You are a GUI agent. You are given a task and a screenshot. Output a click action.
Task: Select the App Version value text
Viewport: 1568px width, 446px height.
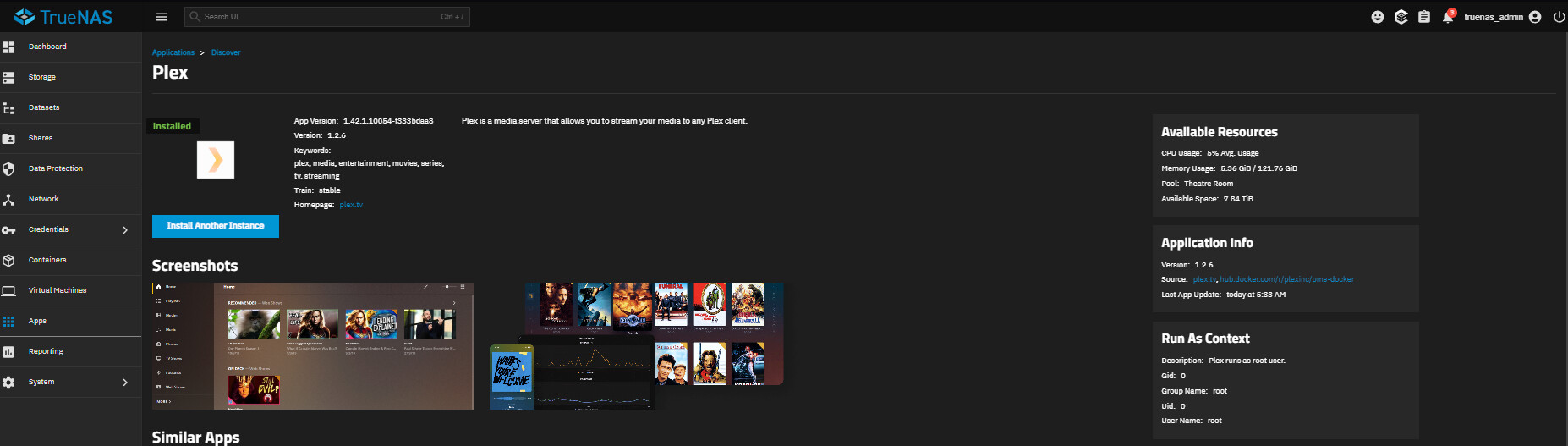(388, 121)
